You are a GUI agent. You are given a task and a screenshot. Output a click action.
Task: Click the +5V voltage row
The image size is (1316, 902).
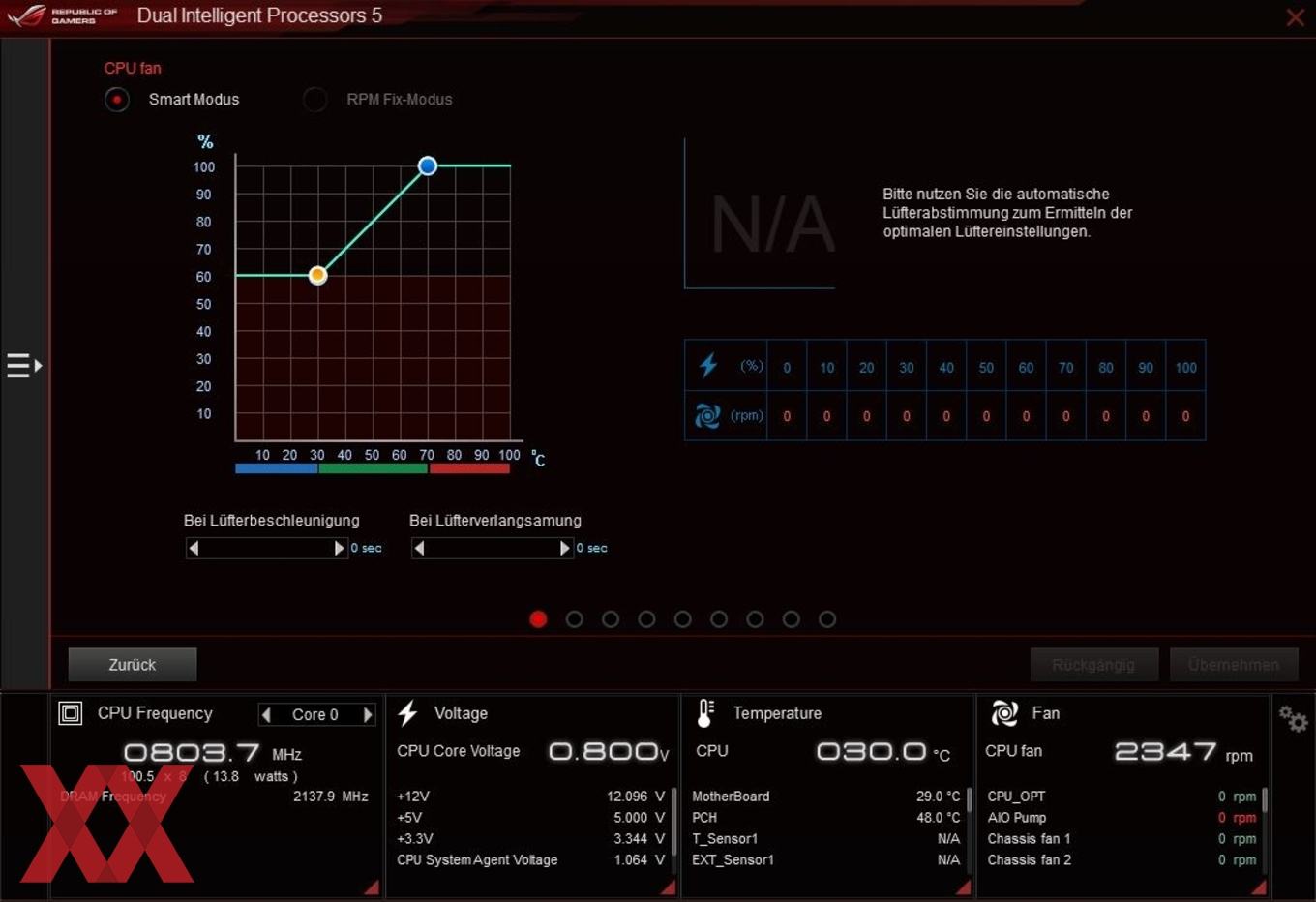[530, 818]
